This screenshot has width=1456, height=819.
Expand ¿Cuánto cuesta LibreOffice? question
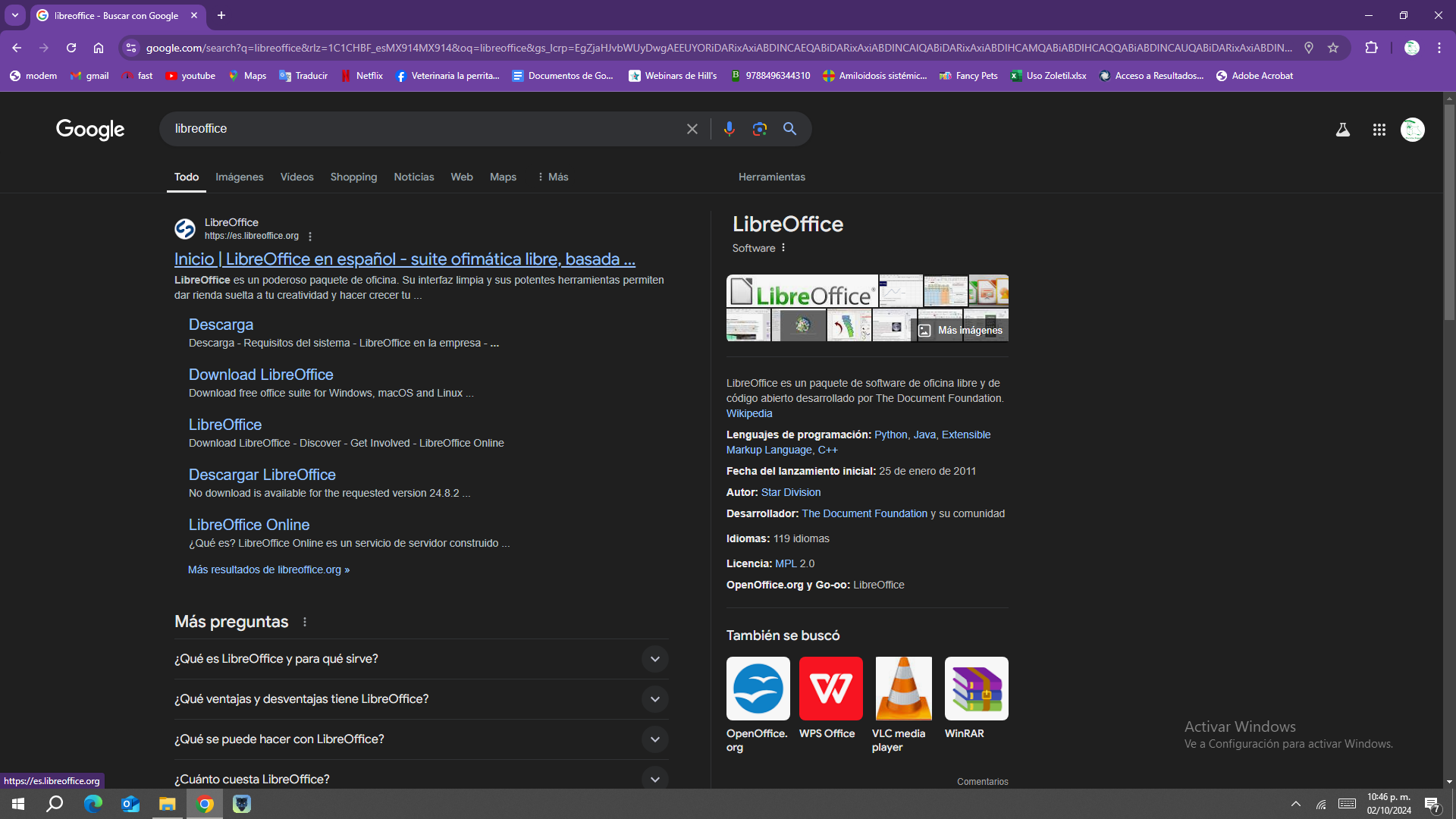(x=421, y=778)
